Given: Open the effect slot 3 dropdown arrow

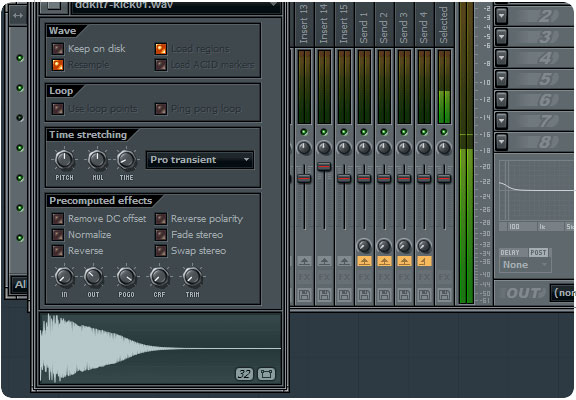Looking at the screenshot, I should pyautogui.click(x=501, y=37).
